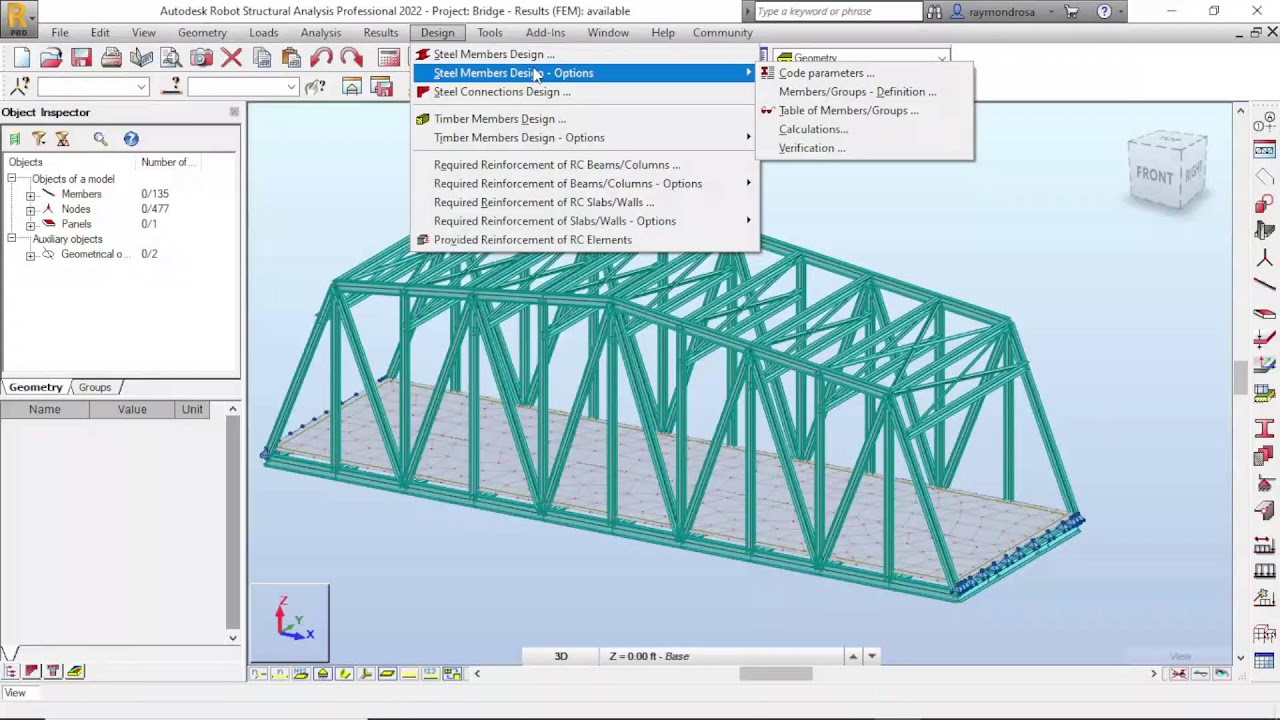
Task: Open the Geometry menu
Action: (202, 32)
